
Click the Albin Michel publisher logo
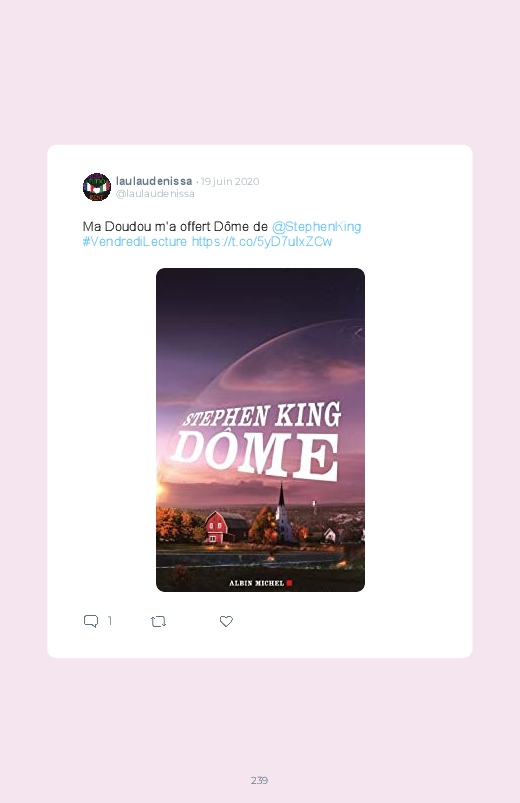[260, 583]
